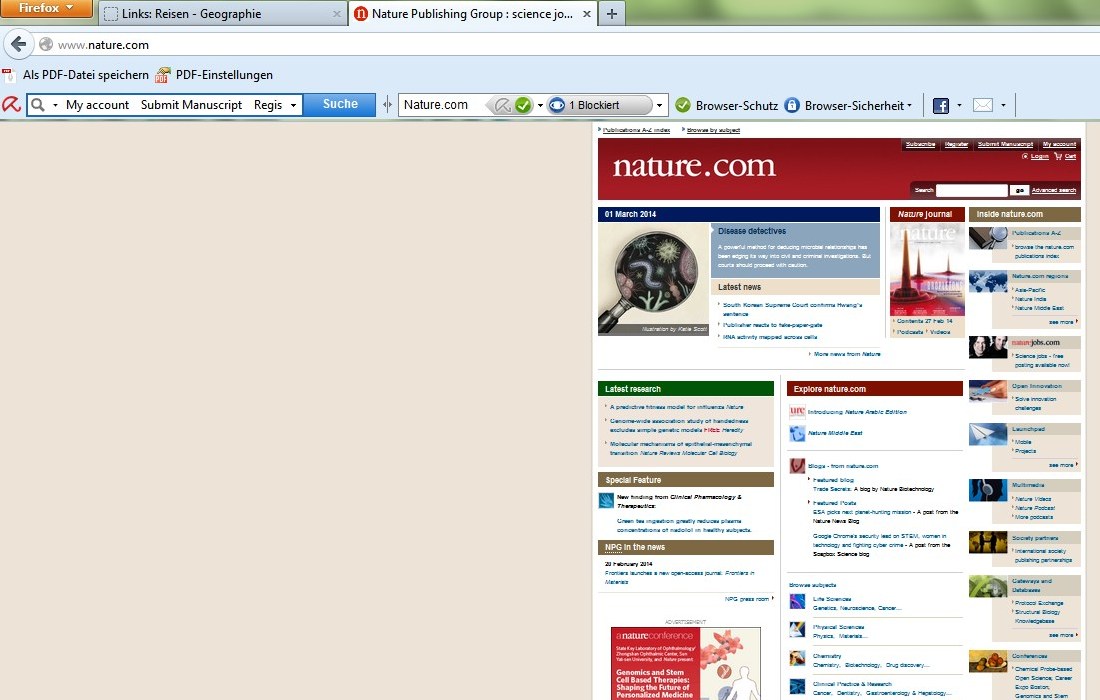The height and width of the screenshot is (700, 1100).
Task: Click the PDF-Einstellungen icon
Action: coord(163,75)
